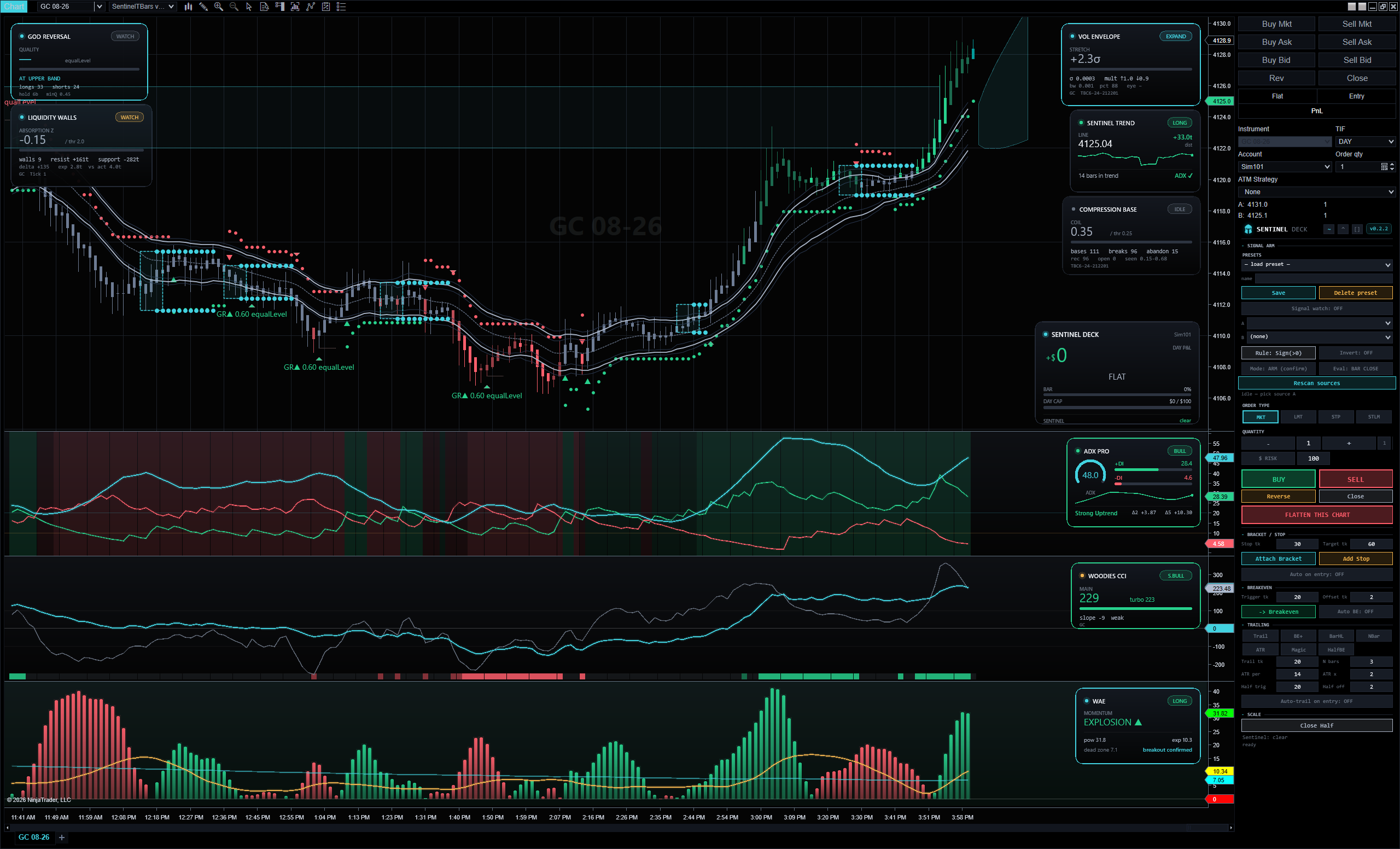
Task: Click the Rescan sources button
Action: click(1316, 383)
